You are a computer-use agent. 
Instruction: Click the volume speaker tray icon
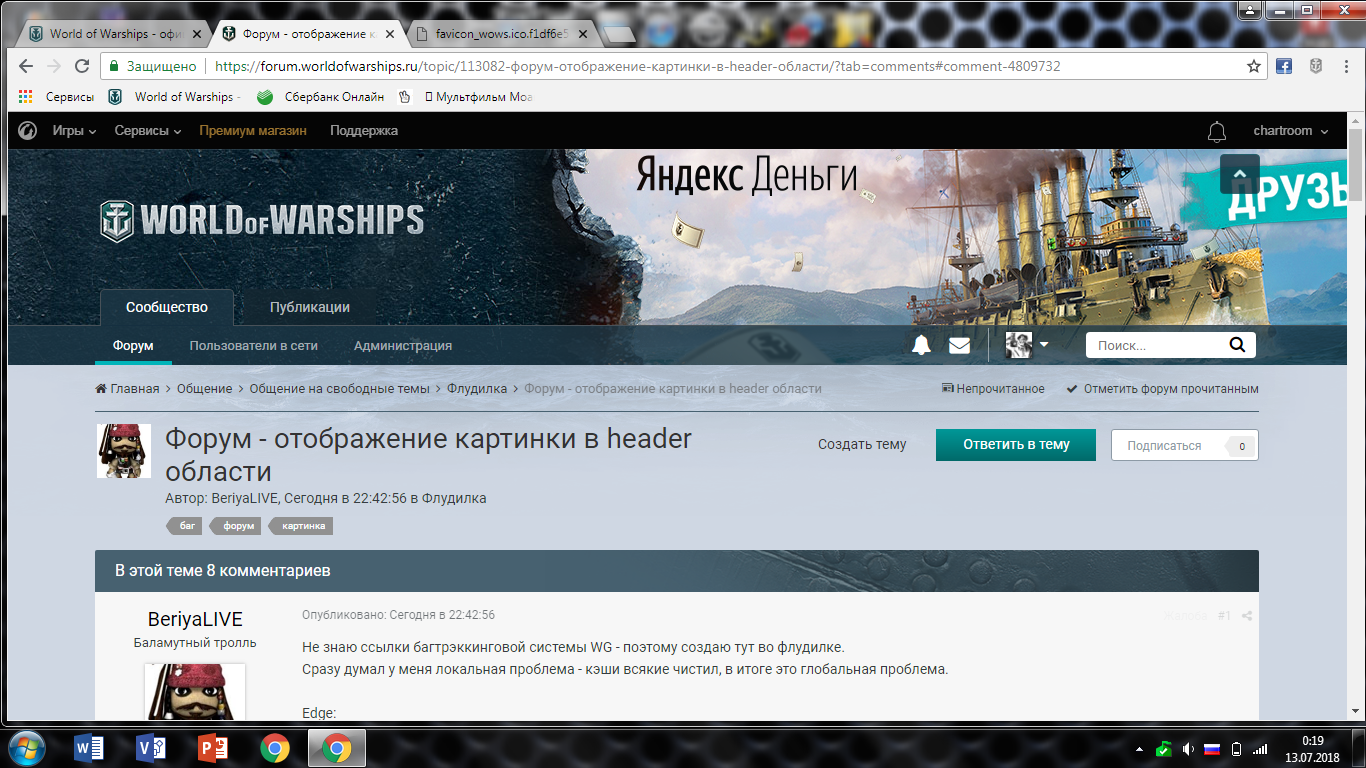pyautogui.click(x=1187, y=749)
